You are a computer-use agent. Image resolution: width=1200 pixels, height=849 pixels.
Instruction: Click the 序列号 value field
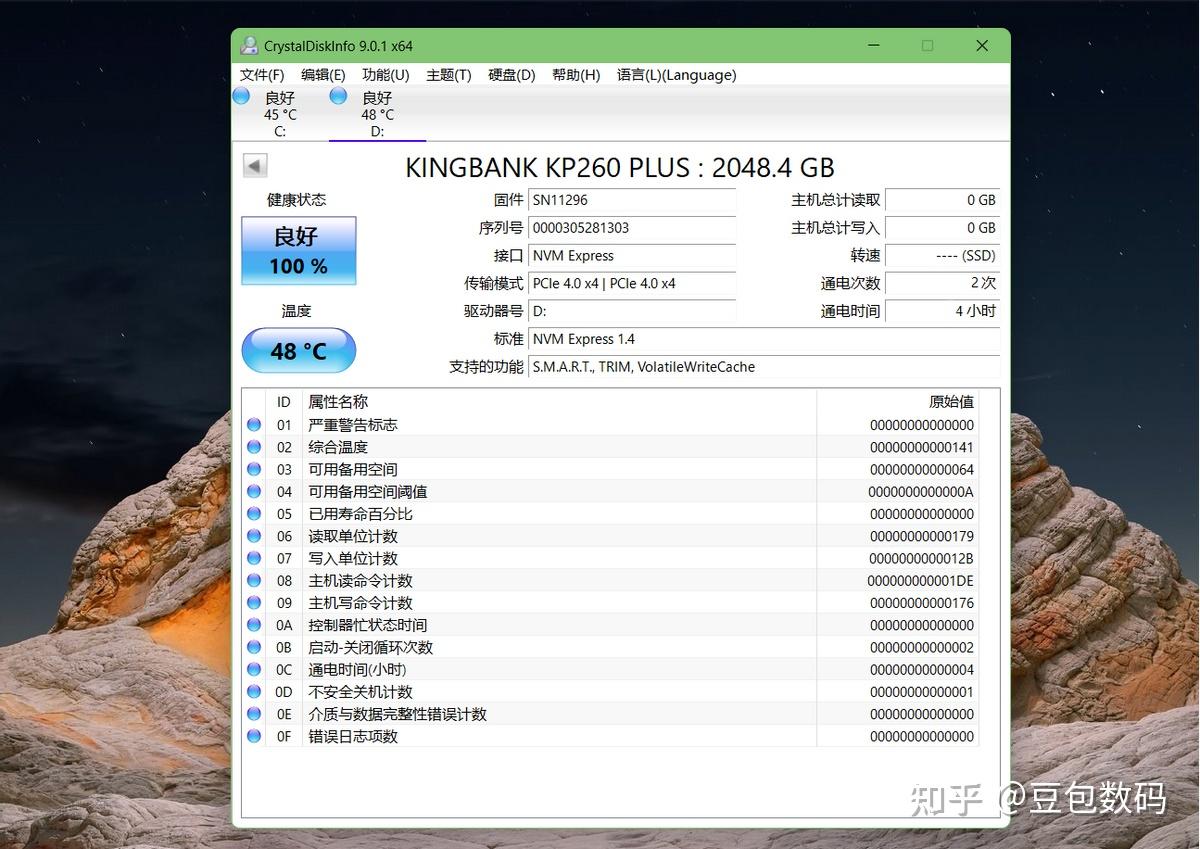632,228
